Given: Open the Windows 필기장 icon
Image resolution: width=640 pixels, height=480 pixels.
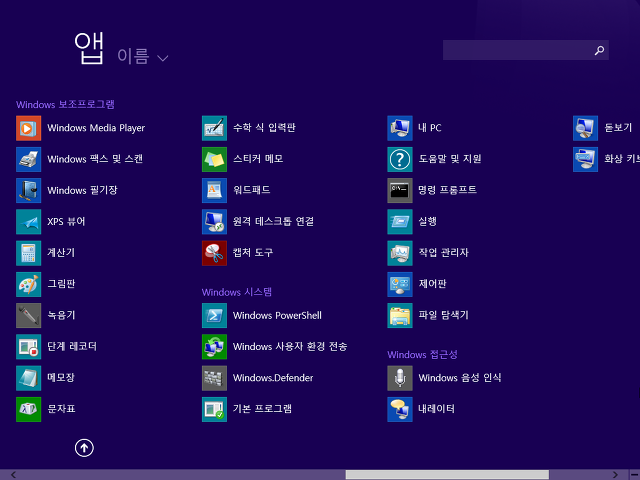Looking at the screenshot, I should click(29, 190).
